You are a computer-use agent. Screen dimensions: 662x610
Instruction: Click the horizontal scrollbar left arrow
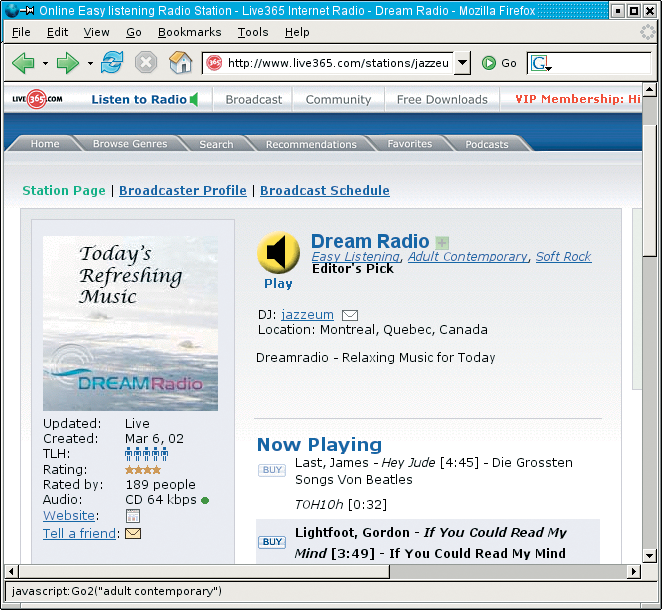(11, 572)
